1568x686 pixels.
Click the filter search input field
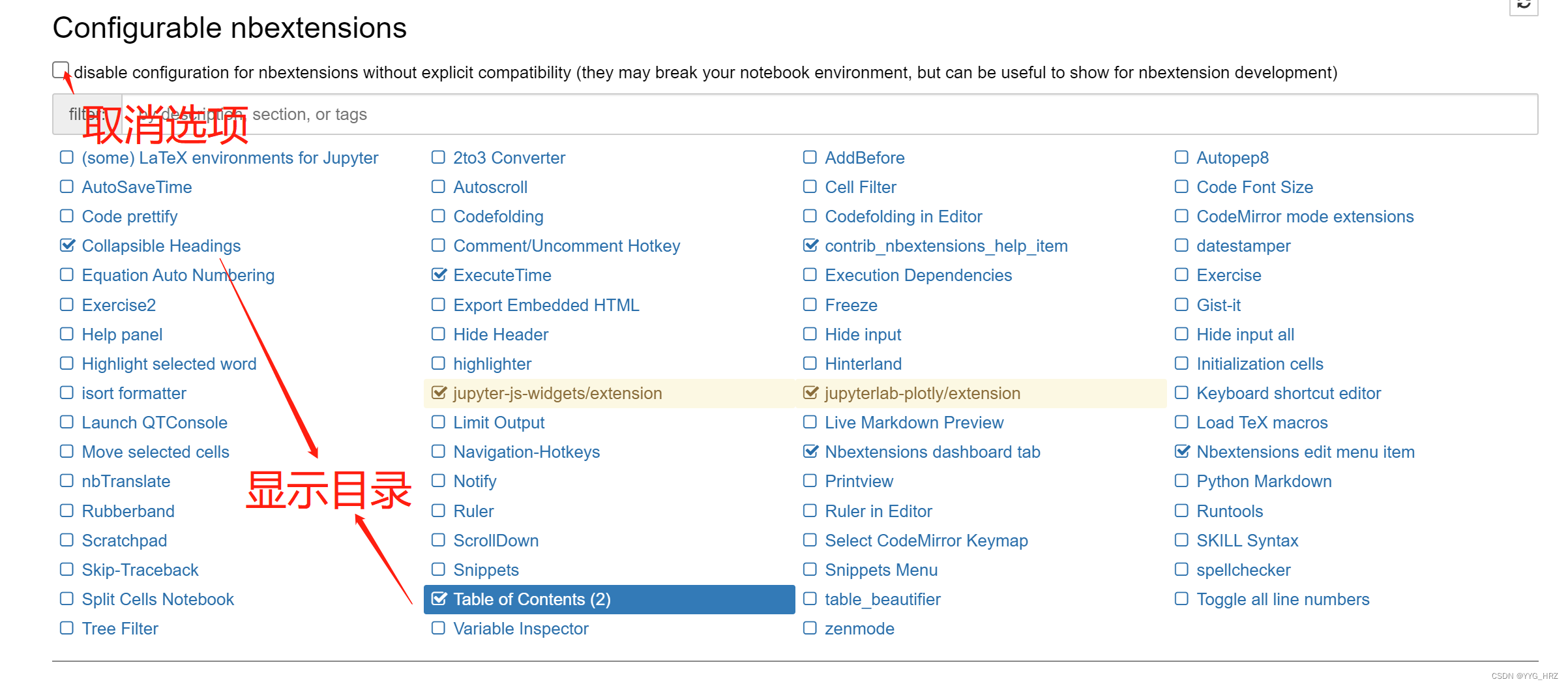[x=828, y=115]
